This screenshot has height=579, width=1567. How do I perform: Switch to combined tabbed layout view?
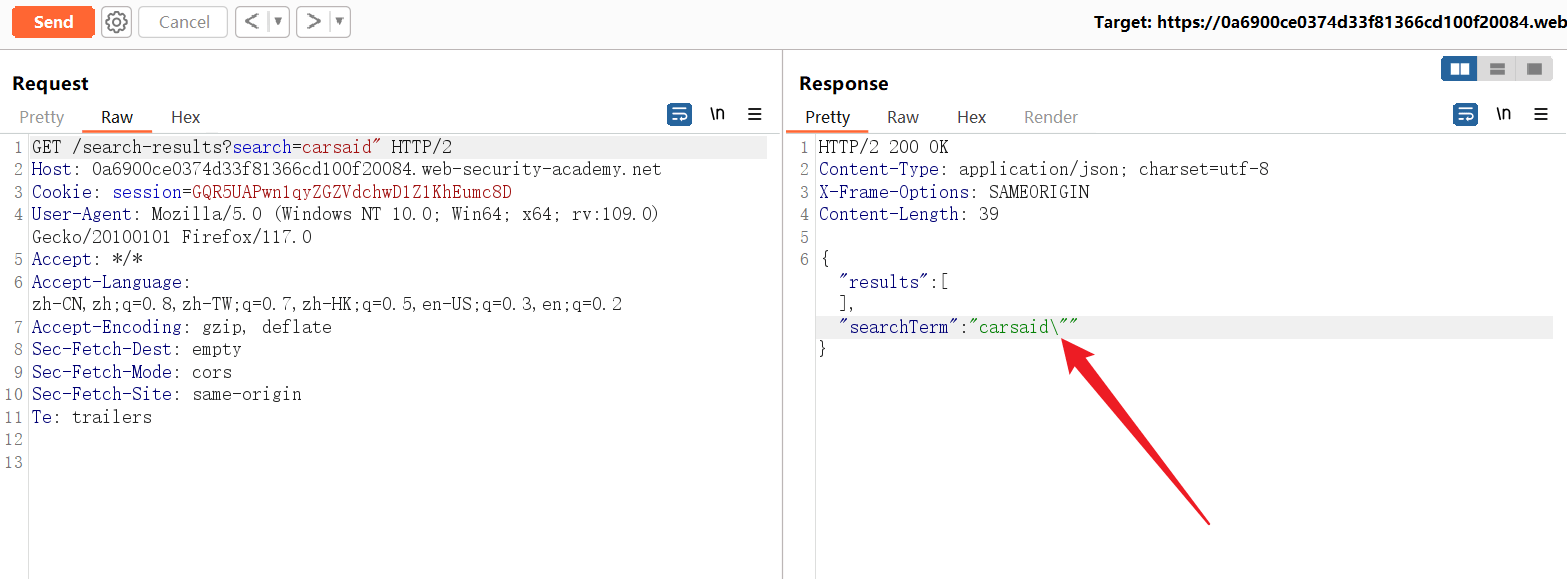tap(1533, 69)
